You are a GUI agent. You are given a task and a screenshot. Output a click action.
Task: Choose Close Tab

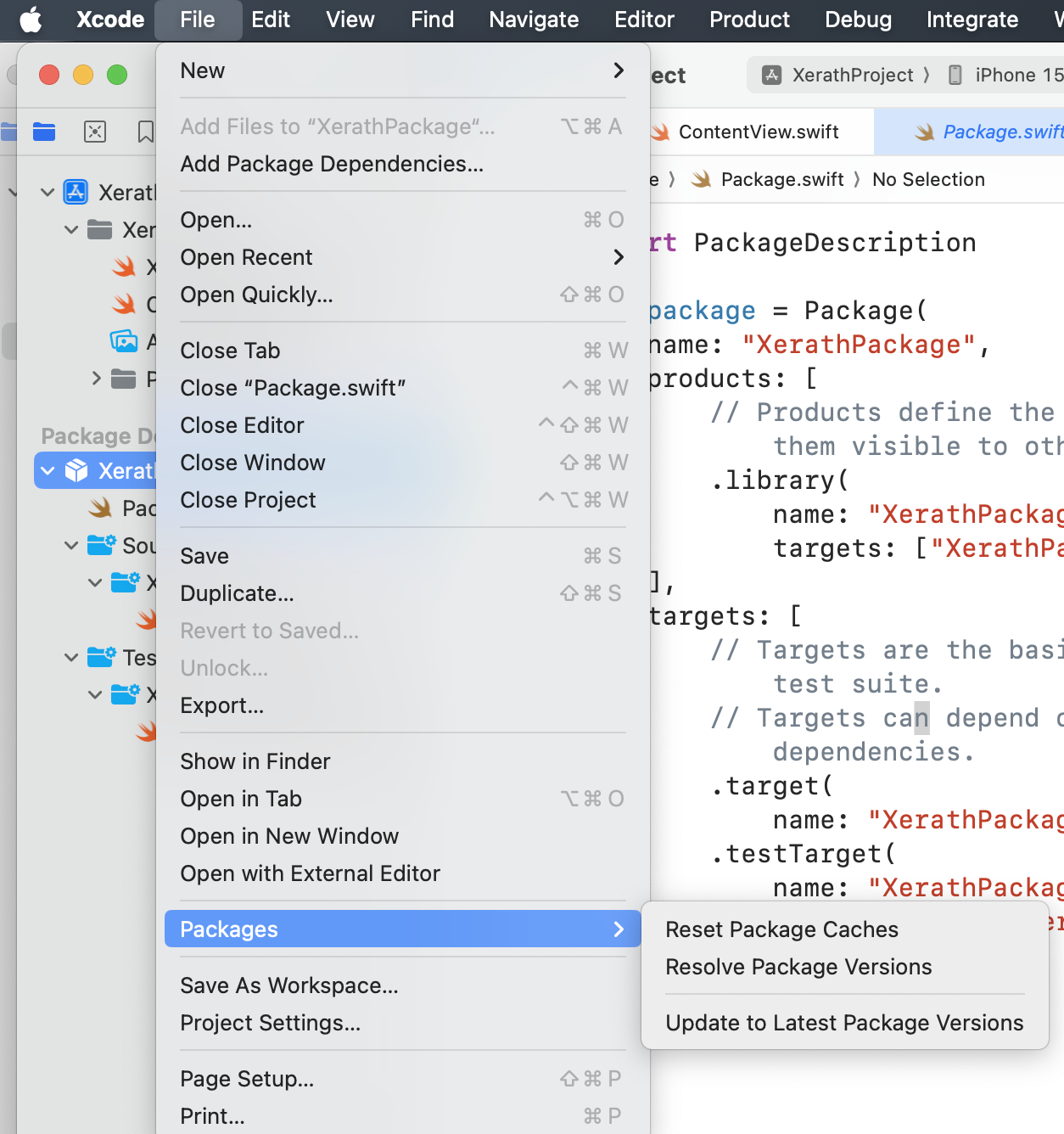pos(403,351)
